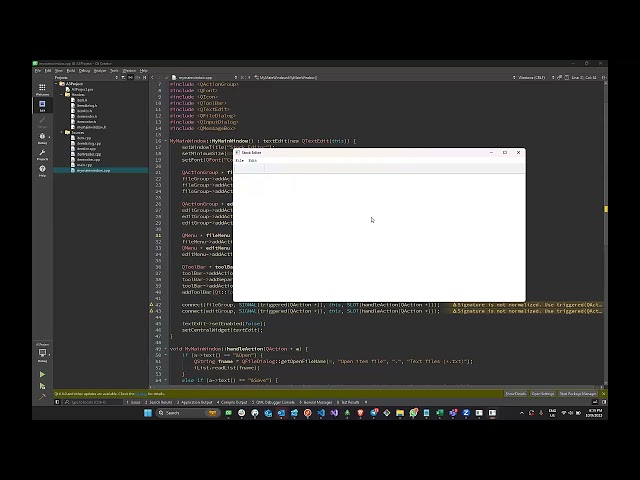This screenshot has width=640, height=480.
Task: Toggle the left sidebar visibility button
Action: [57, 402]
